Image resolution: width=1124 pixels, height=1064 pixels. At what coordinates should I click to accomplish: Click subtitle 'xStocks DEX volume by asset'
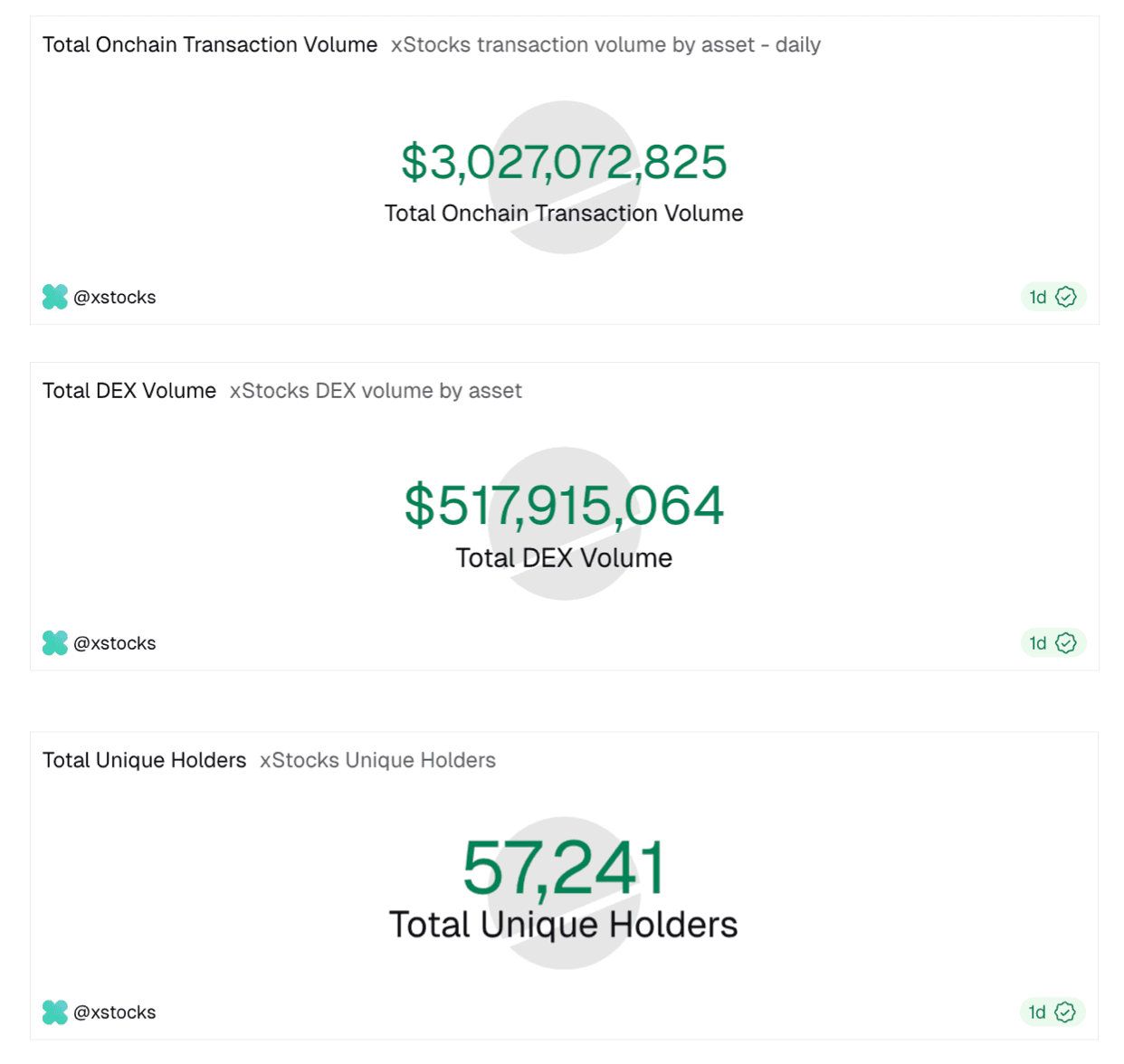coord(376,391)
